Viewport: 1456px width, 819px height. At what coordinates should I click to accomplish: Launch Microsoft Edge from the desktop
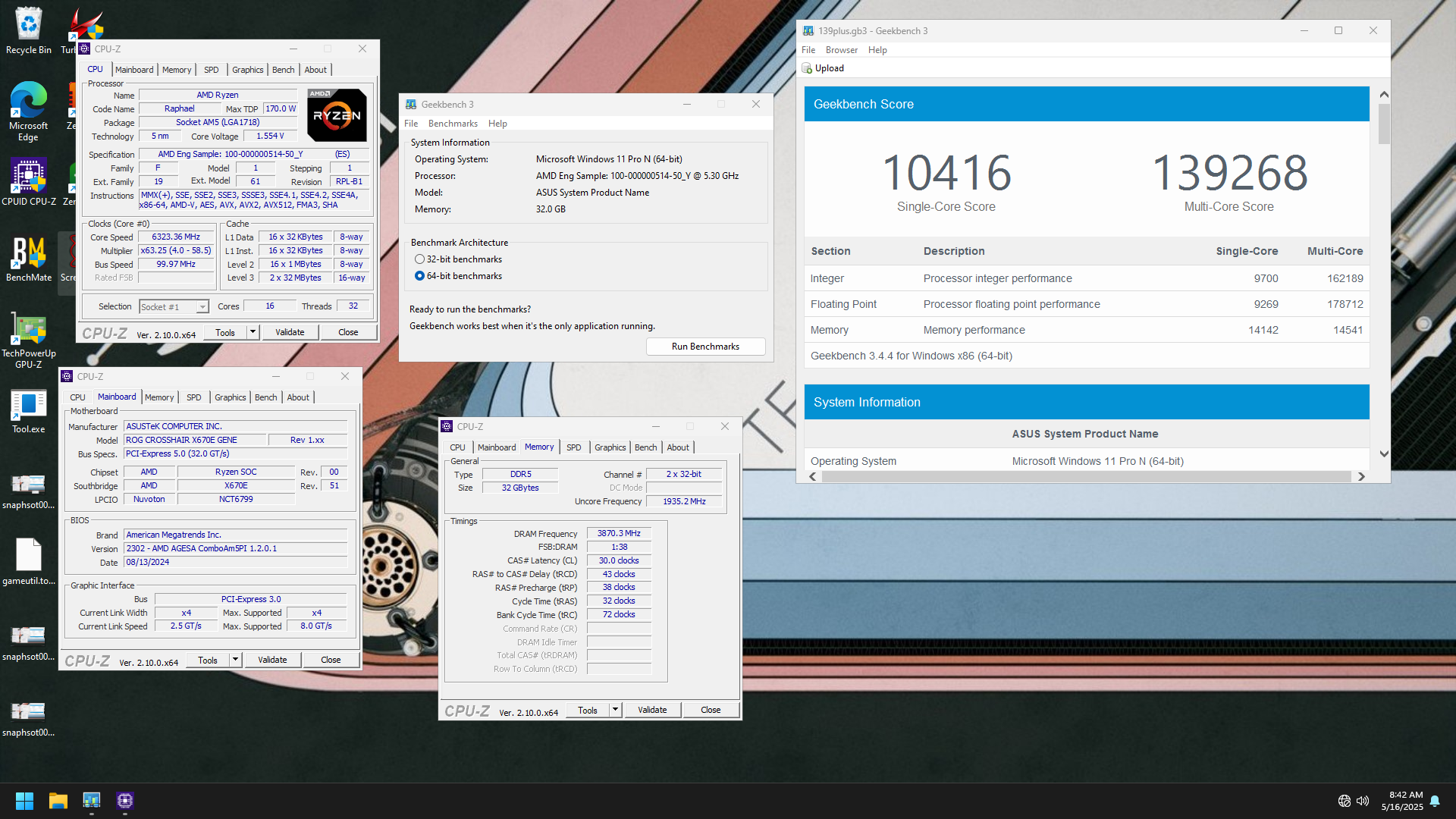click(29, 111)
